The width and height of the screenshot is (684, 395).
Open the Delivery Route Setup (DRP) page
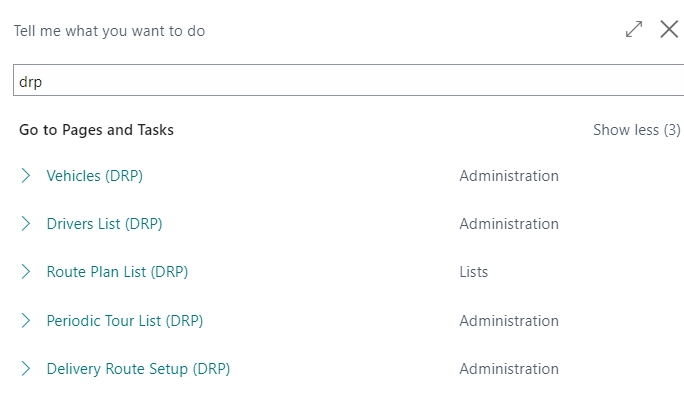138,369
